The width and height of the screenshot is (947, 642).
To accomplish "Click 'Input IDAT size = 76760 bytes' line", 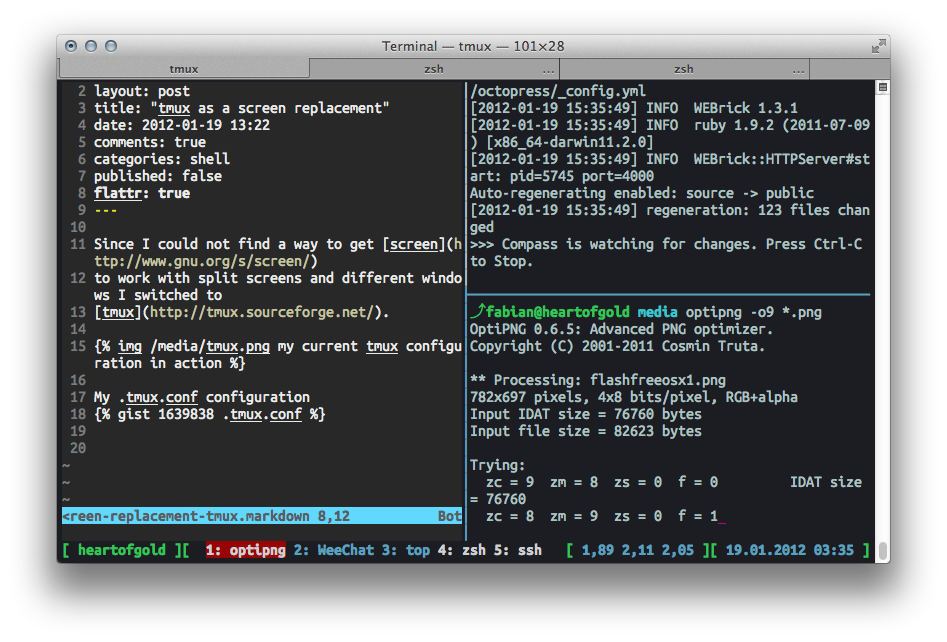I will (586, 414).
